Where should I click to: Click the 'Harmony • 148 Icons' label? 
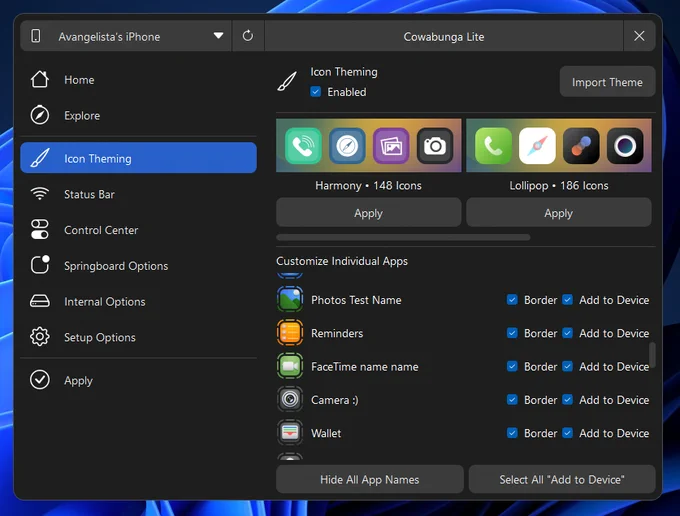tap(368, 186)
